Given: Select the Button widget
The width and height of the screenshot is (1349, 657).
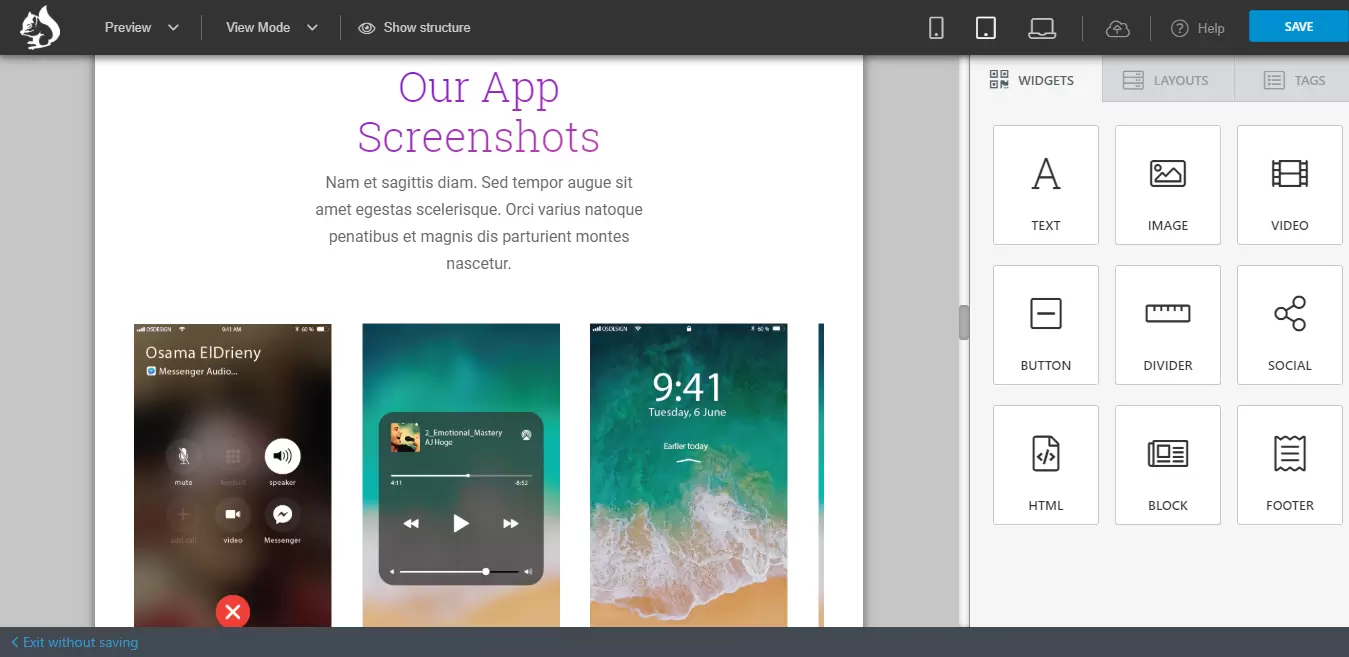Looking at the screenshot, I should tap(1045, 325).
